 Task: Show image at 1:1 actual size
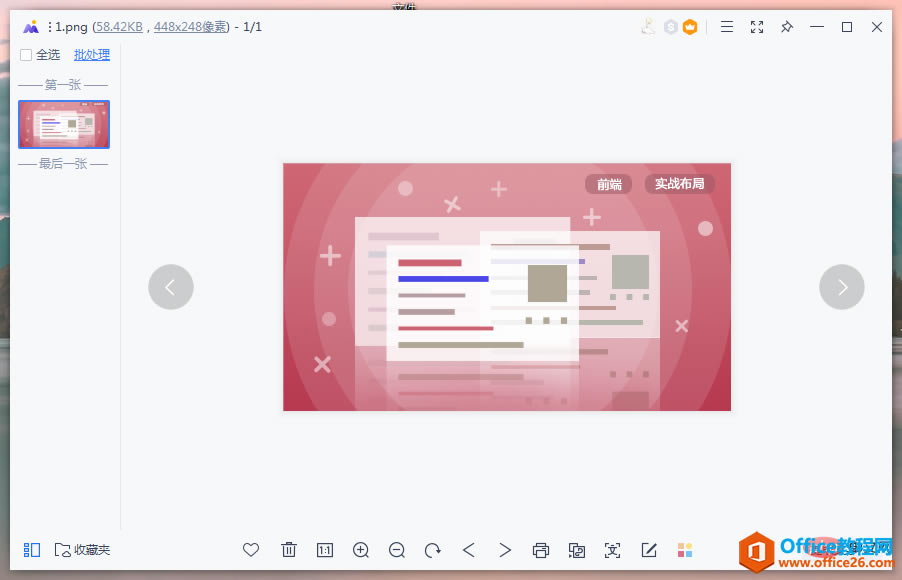324,550
